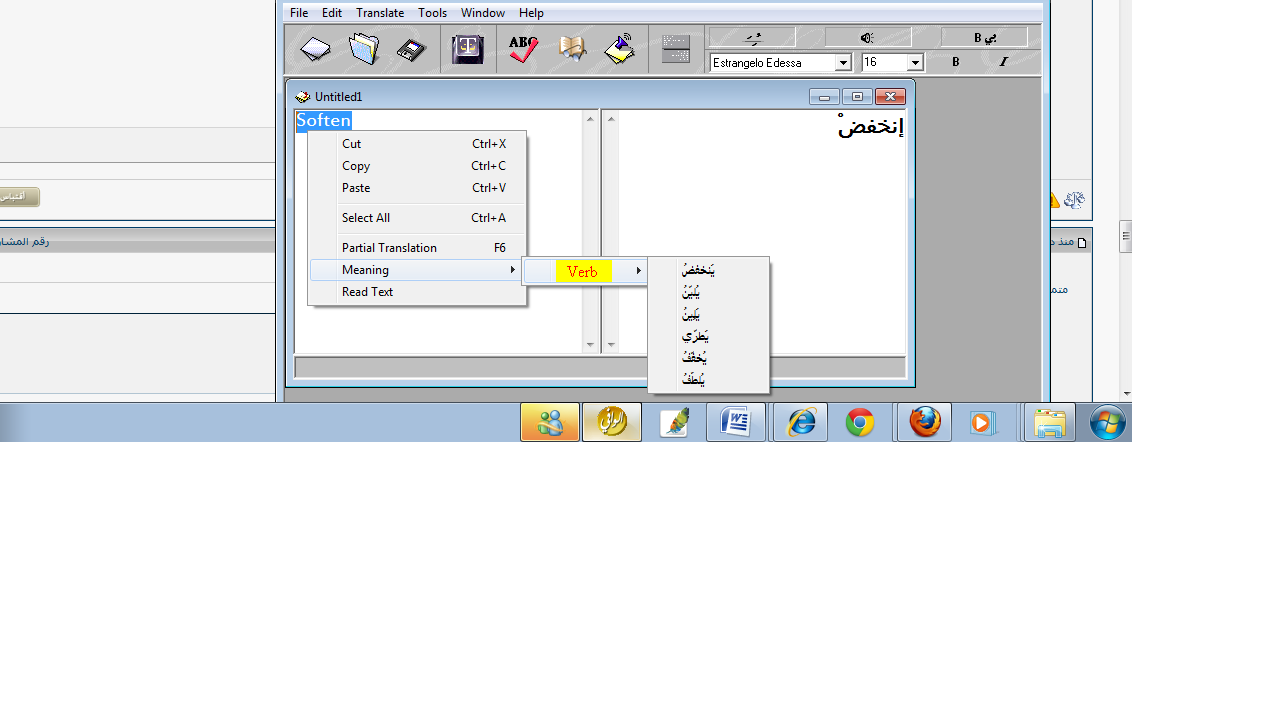Screen dimensions: 1280x720
Task: Switch to Al-Wafi translator taskbar icon
Action: (612, 422)
